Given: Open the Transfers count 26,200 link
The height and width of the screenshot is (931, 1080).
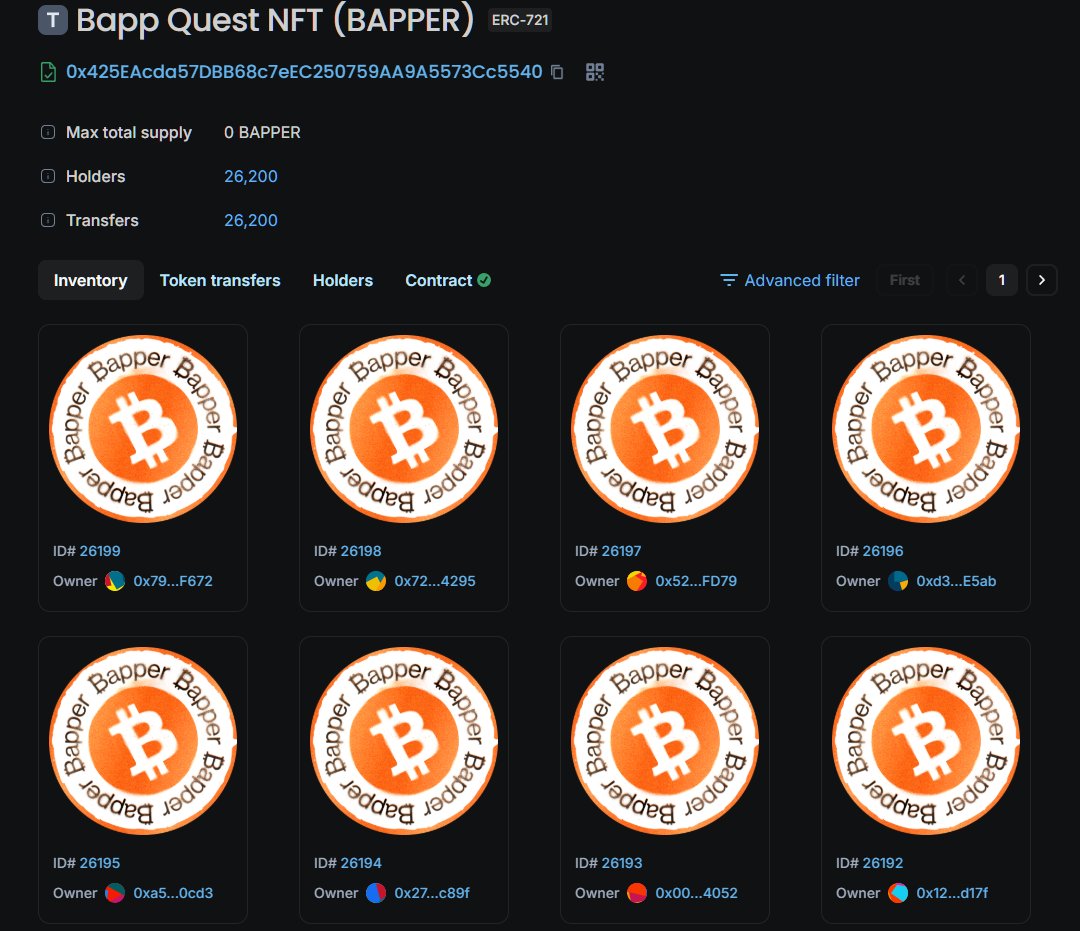Looking at the screenshot, I should [251, 220].
